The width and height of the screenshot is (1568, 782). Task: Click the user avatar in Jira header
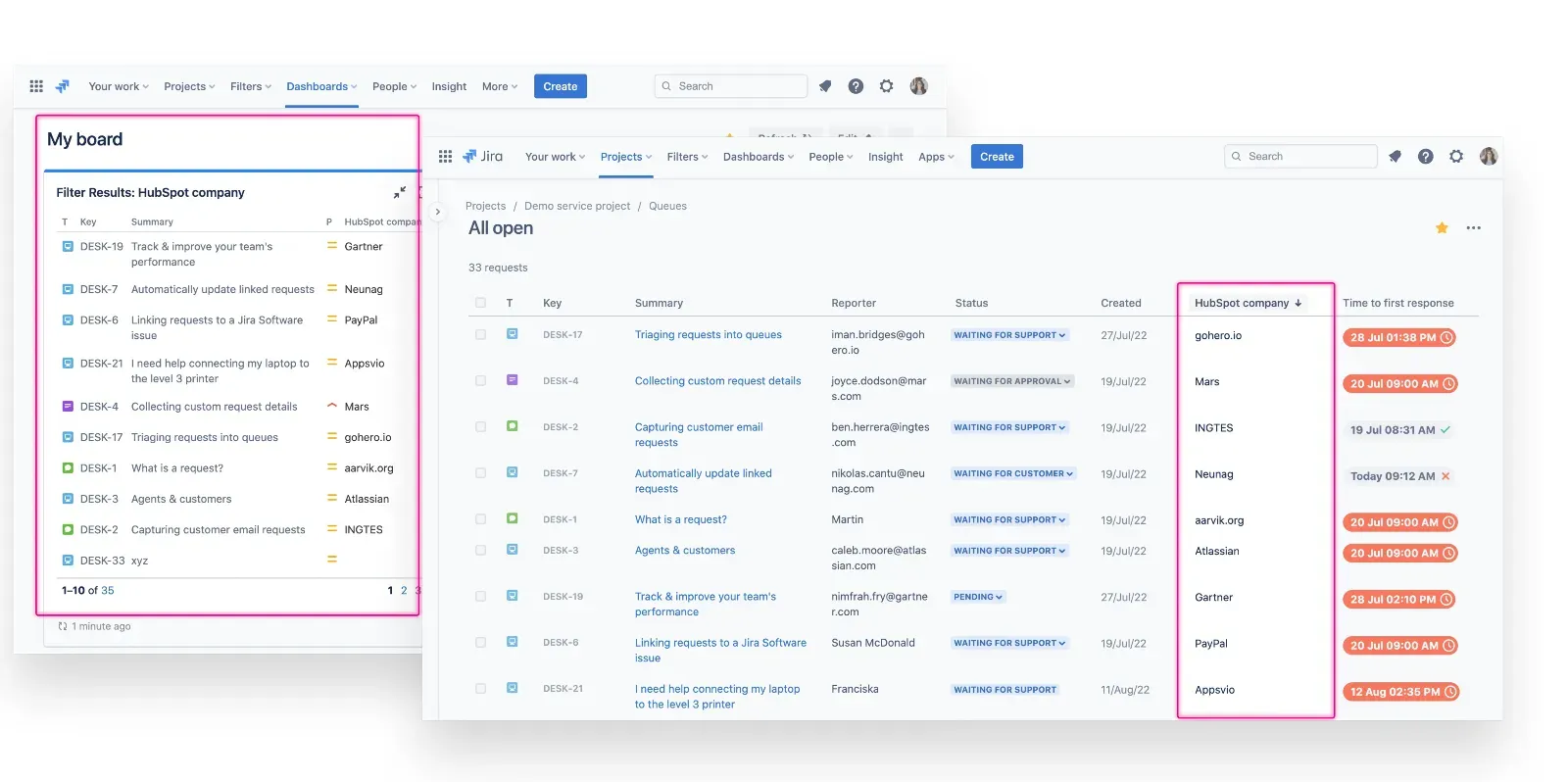(1488, 157)
